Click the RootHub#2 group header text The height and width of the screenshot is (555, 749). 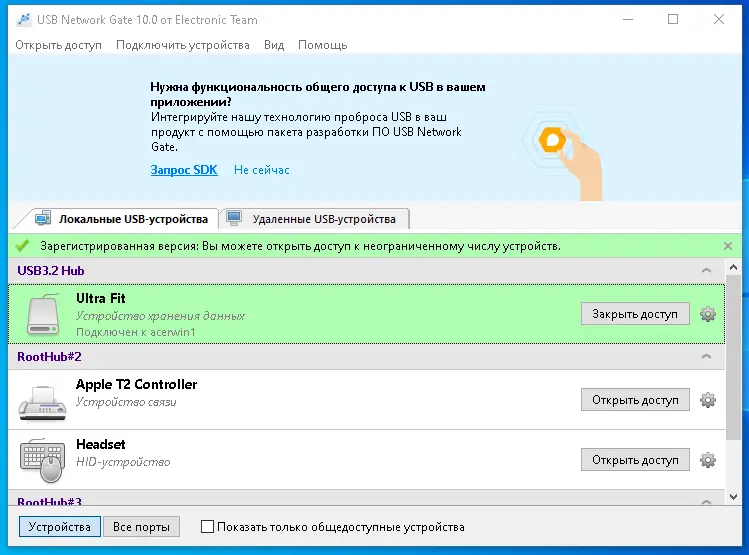(x=49, y=357)
